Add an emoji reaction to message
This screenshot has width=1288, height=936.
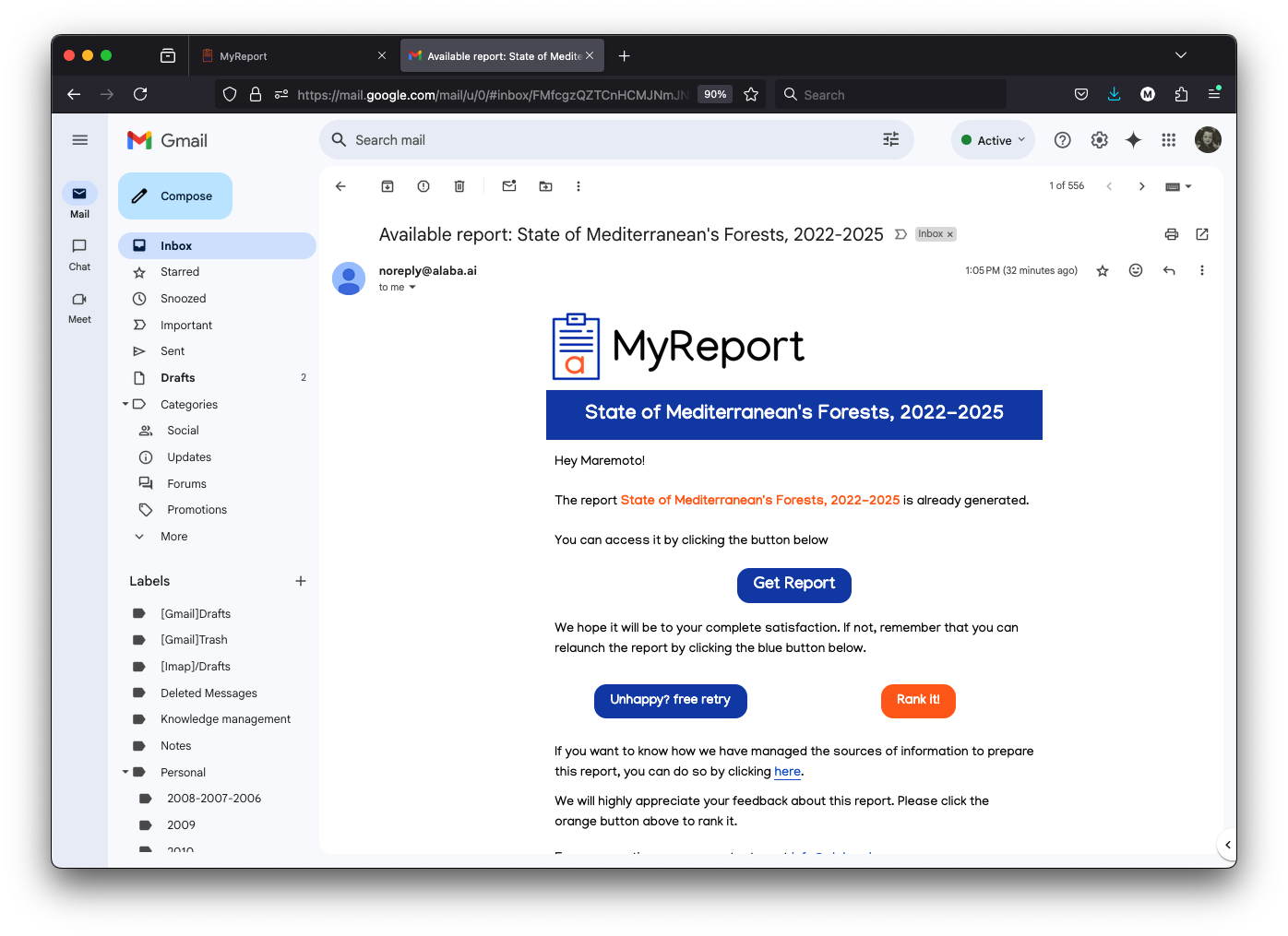tap(1136, 270)
